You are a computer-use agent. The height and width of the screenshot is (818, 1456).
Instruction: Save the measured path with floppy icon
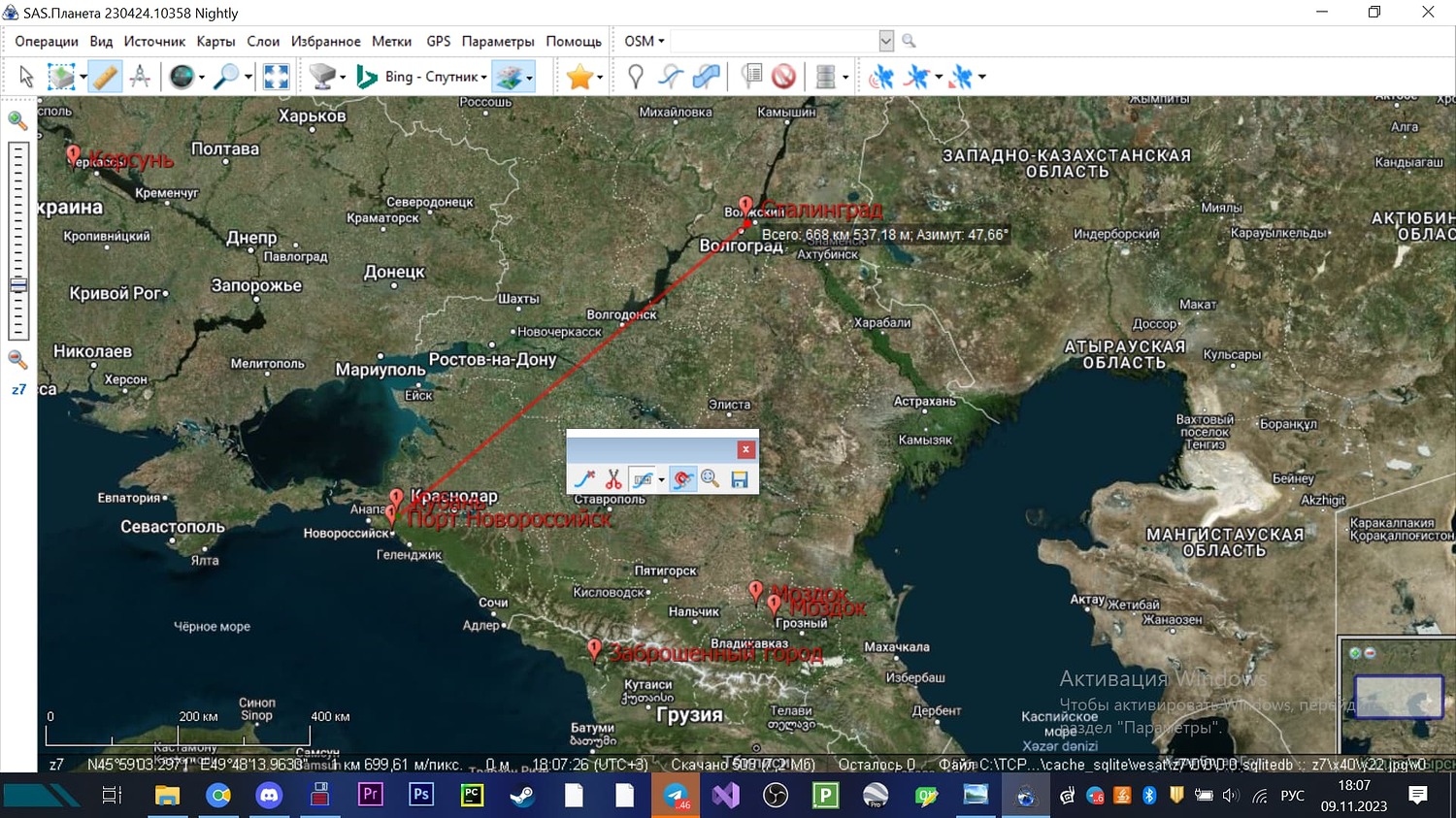click(x=740, y=478)
